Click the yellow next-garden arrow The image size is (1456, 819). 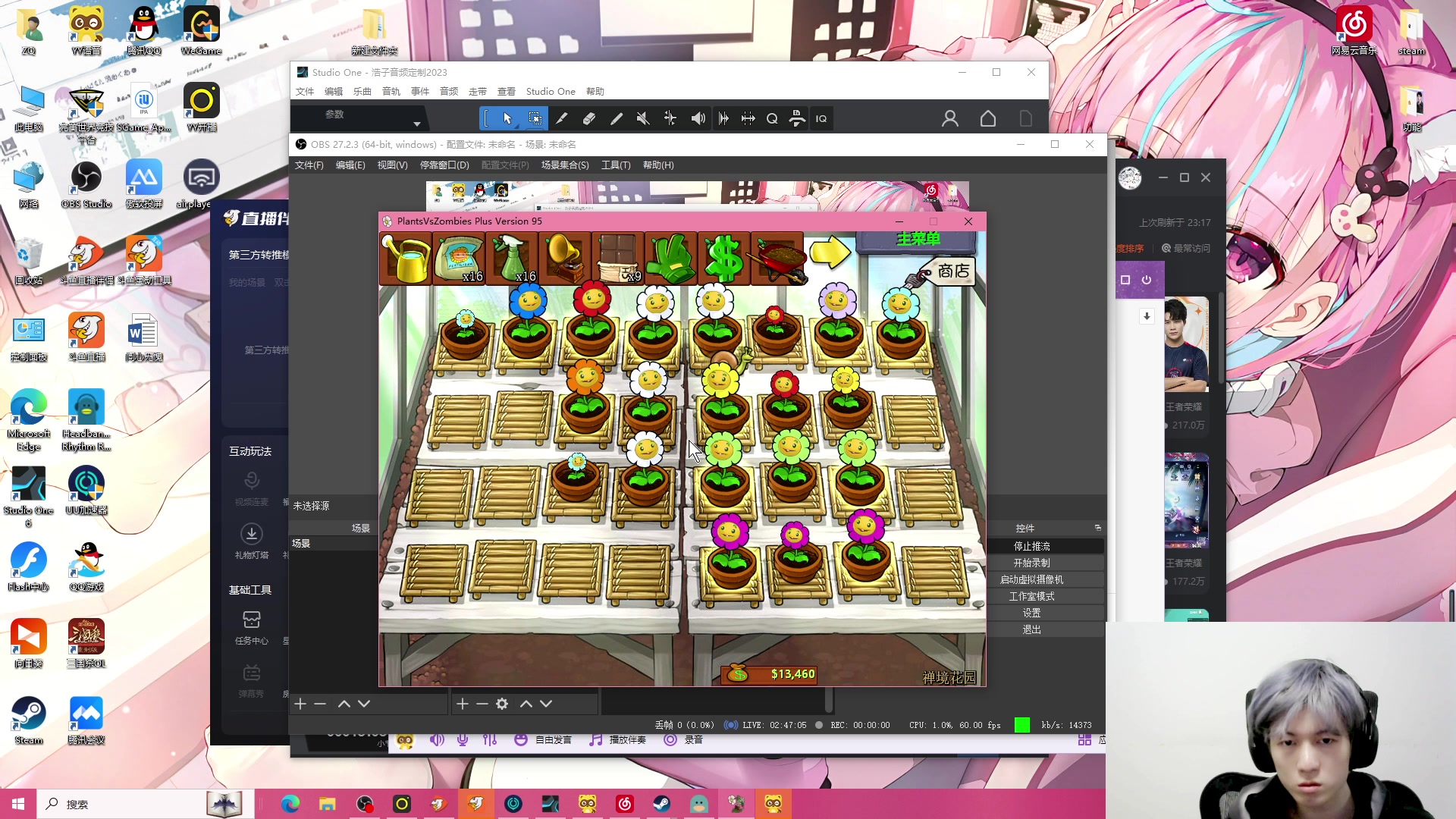(x=830, y=253)
